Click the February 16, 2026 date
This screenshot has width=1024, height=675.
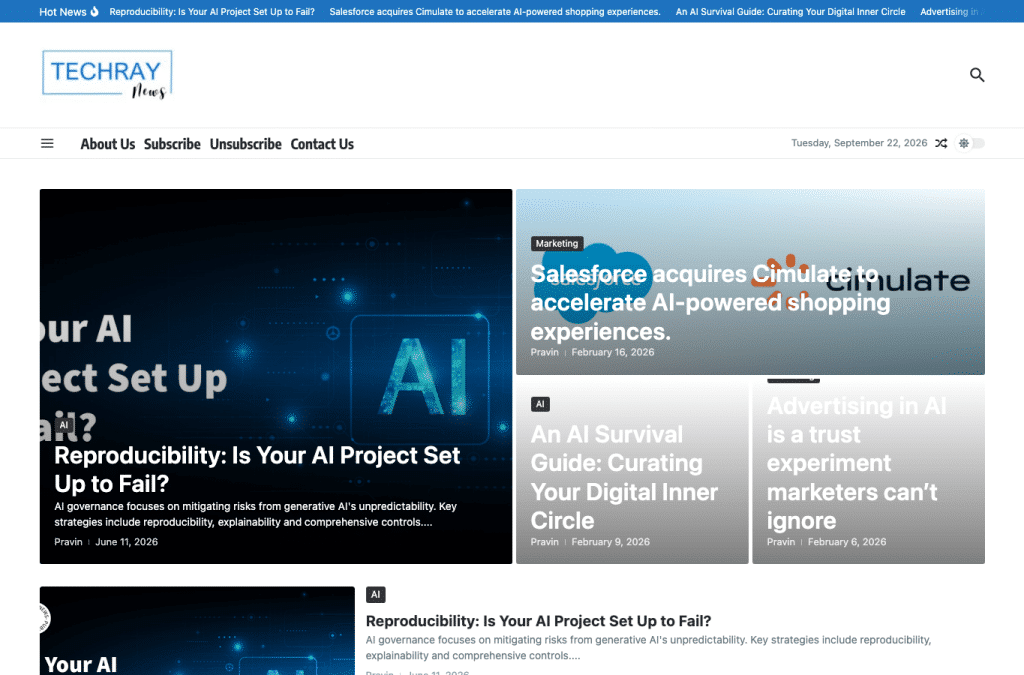coord(613,352)
